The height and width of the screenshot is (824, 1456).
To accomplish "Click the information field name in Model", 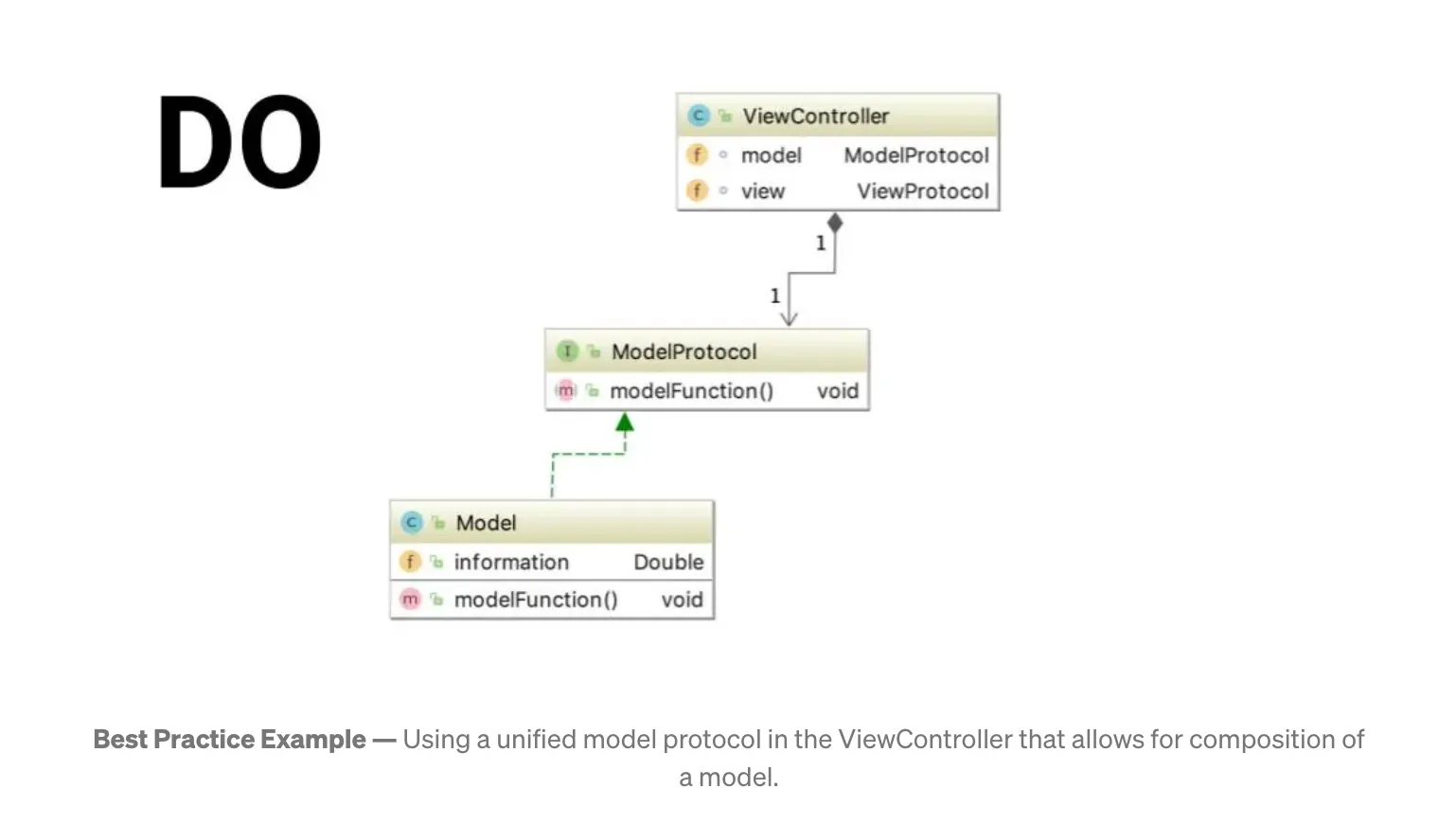I will (x=511, y=563).
